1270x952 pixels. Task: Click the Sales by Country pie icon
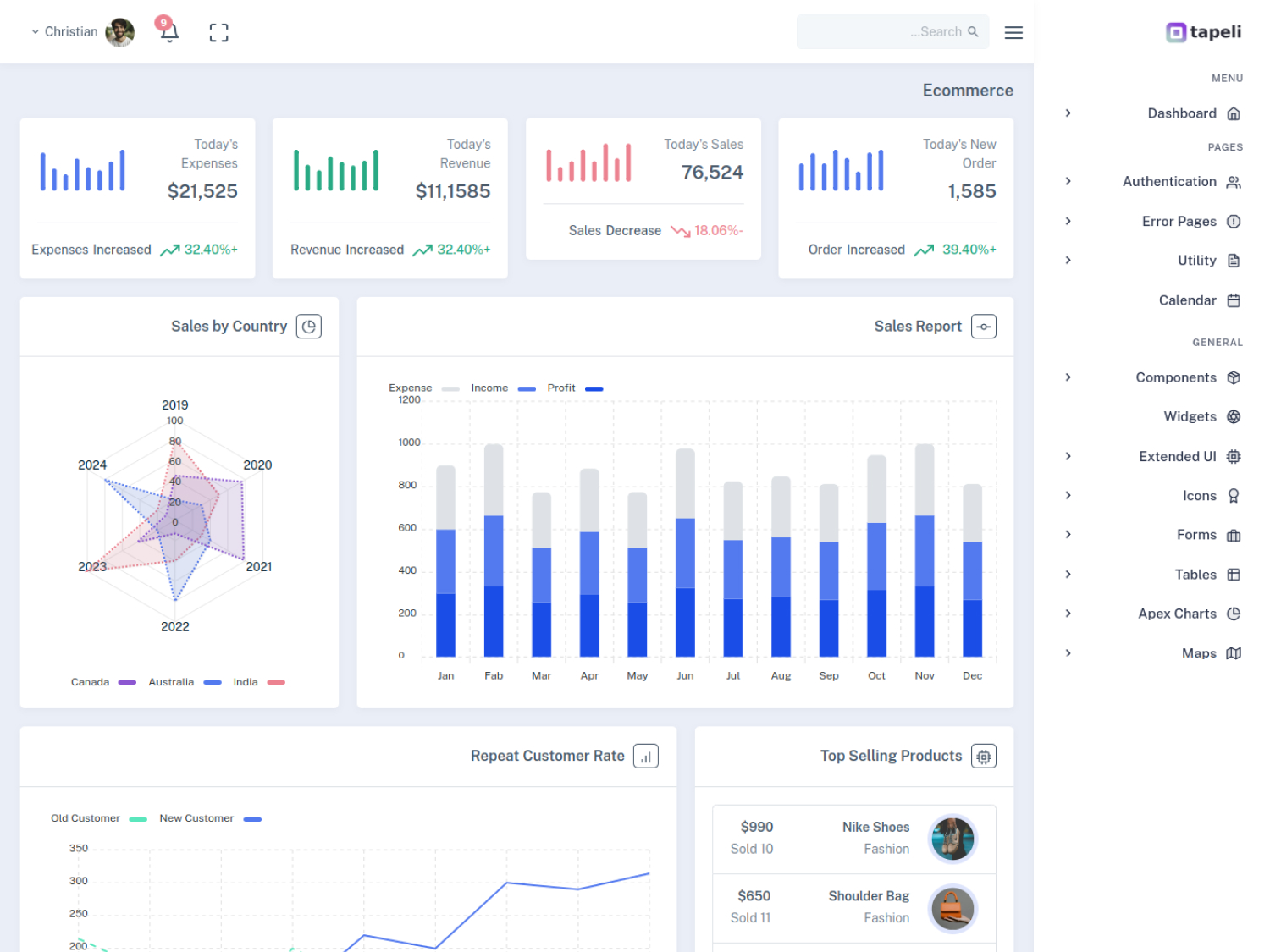tap(309, 327)
